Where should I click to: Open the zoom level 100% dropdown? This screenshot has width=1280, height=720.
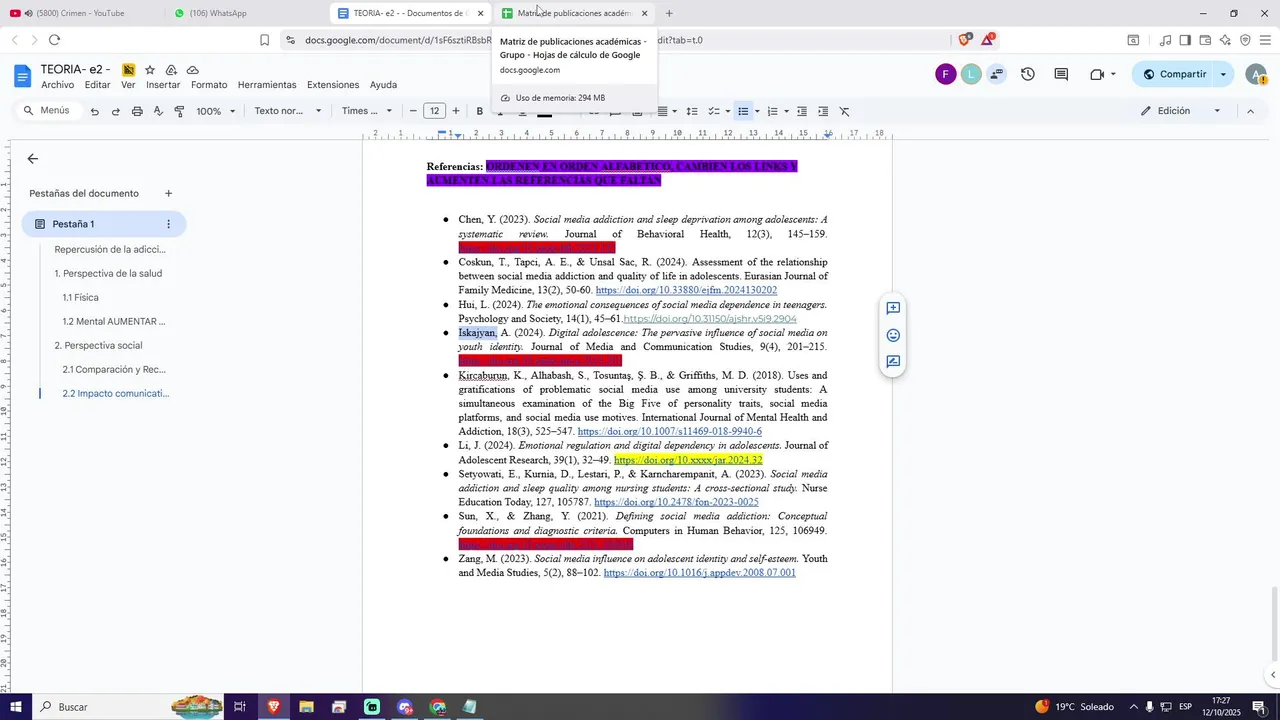[216, 111]
